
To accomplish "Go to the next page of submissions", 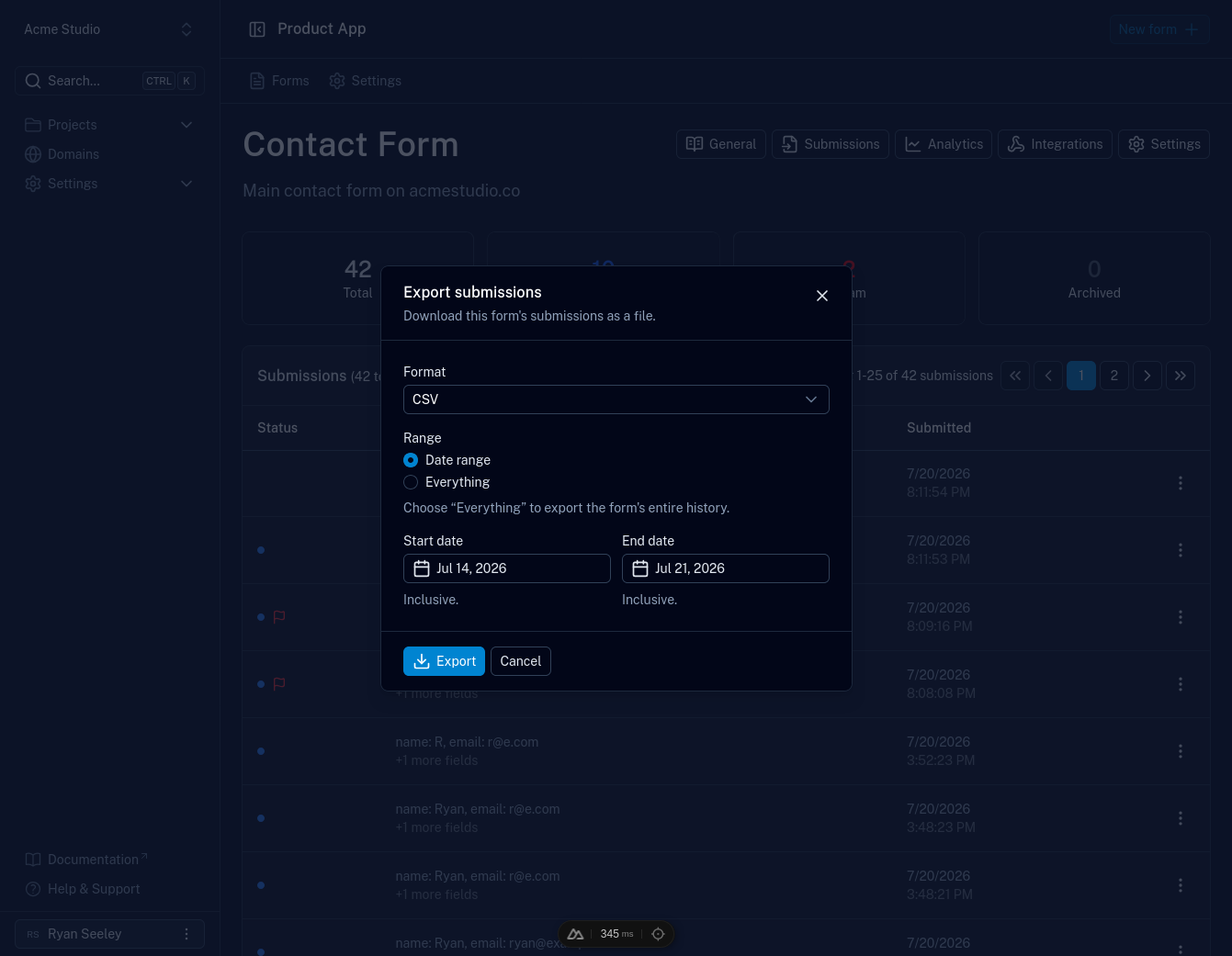I will pos(1147,376).
